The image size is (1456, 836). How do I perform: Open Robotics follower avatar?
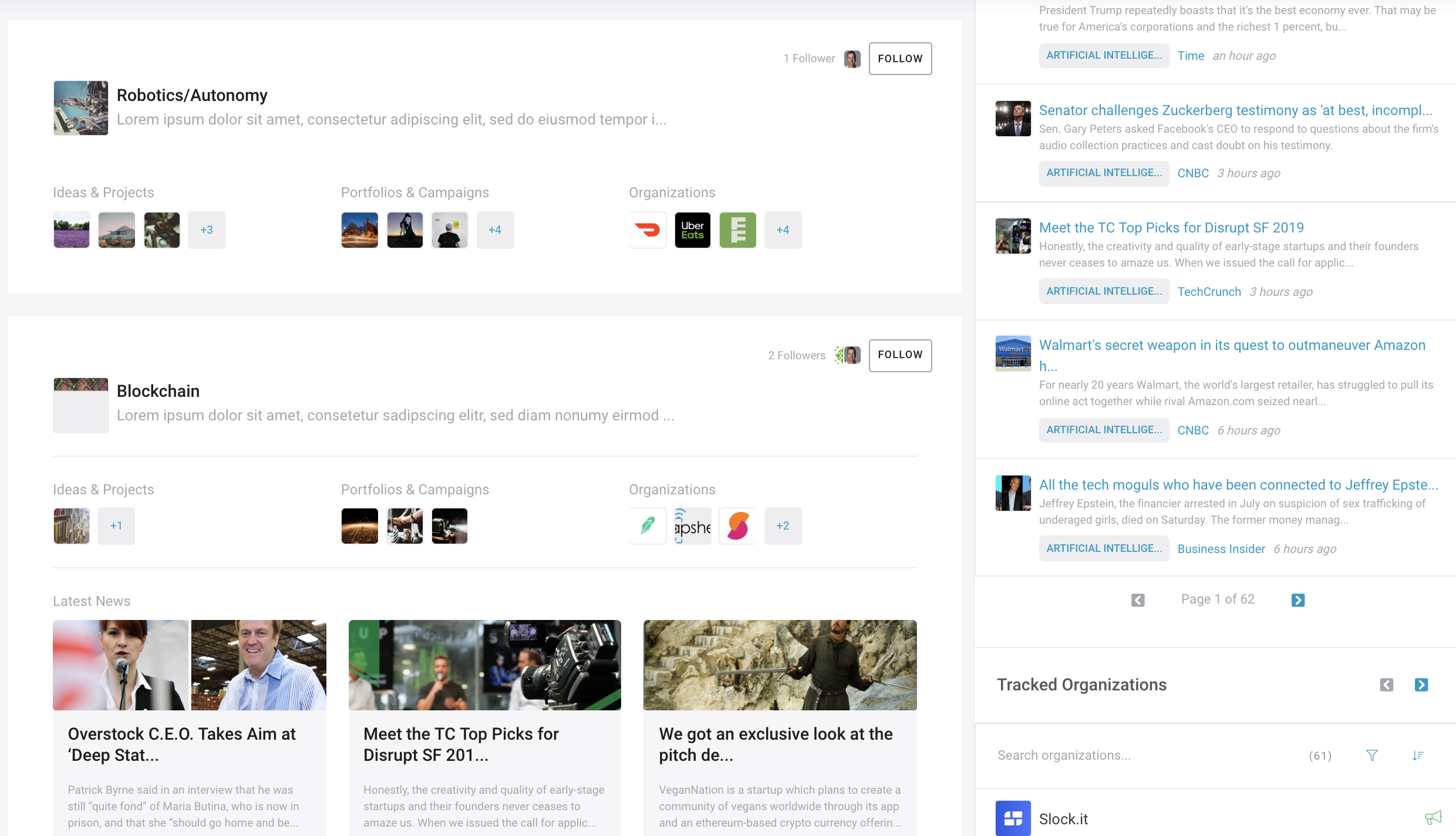(852, 59)
